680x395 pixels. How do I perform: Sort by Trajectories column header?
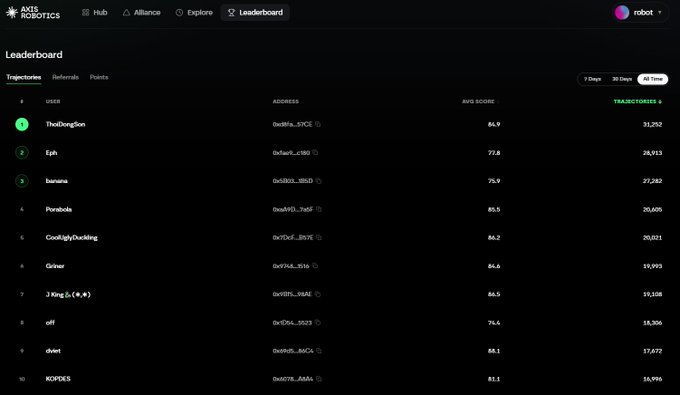[x=638, y=101]
